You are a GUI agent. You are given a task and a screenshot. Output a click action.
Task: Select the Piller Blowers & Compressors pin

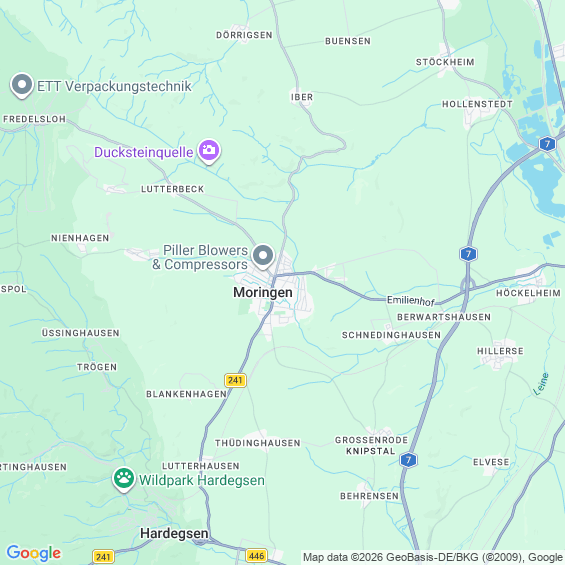point(263,257)
